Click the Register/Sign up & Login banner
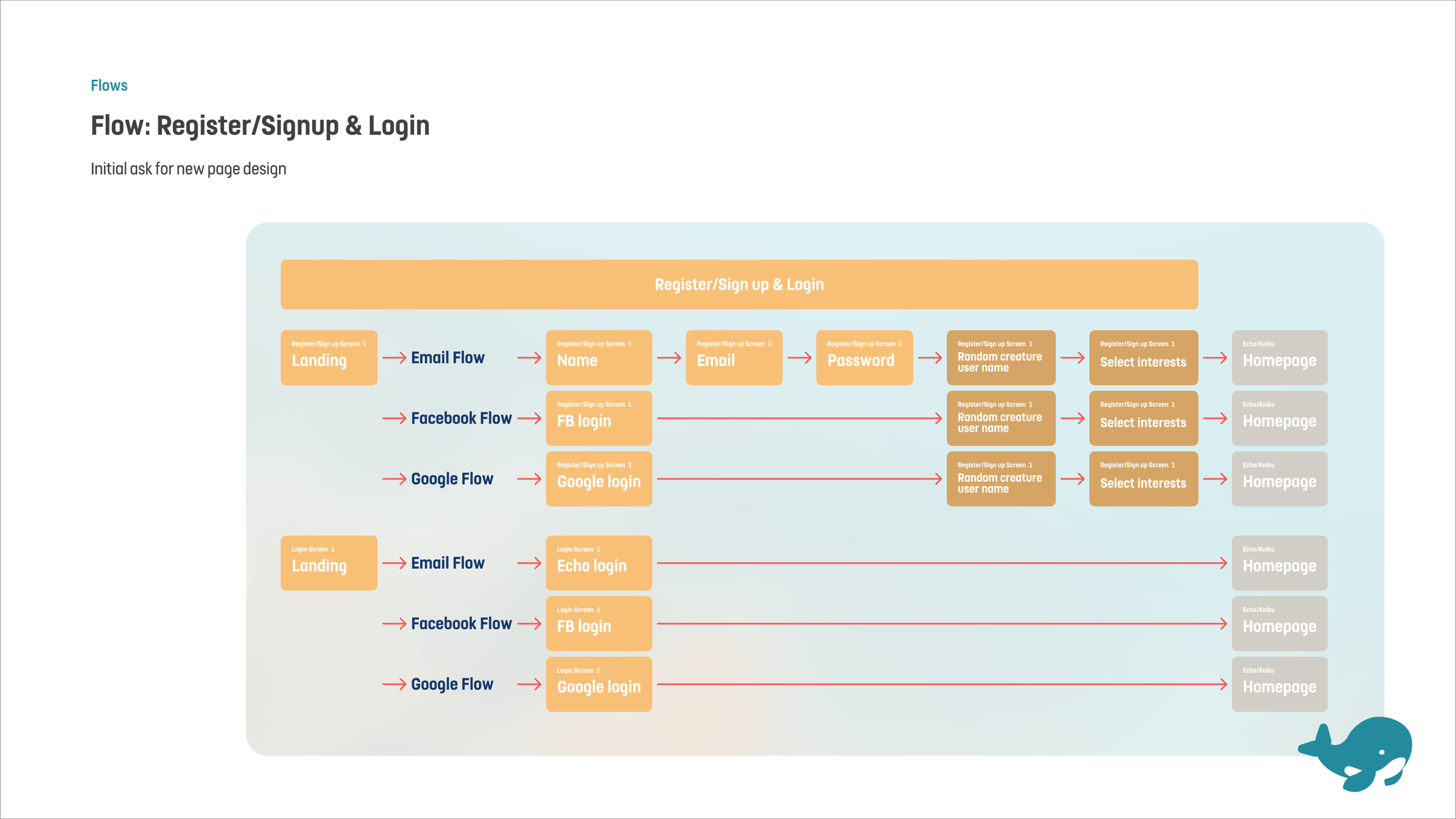 (738, 284)
